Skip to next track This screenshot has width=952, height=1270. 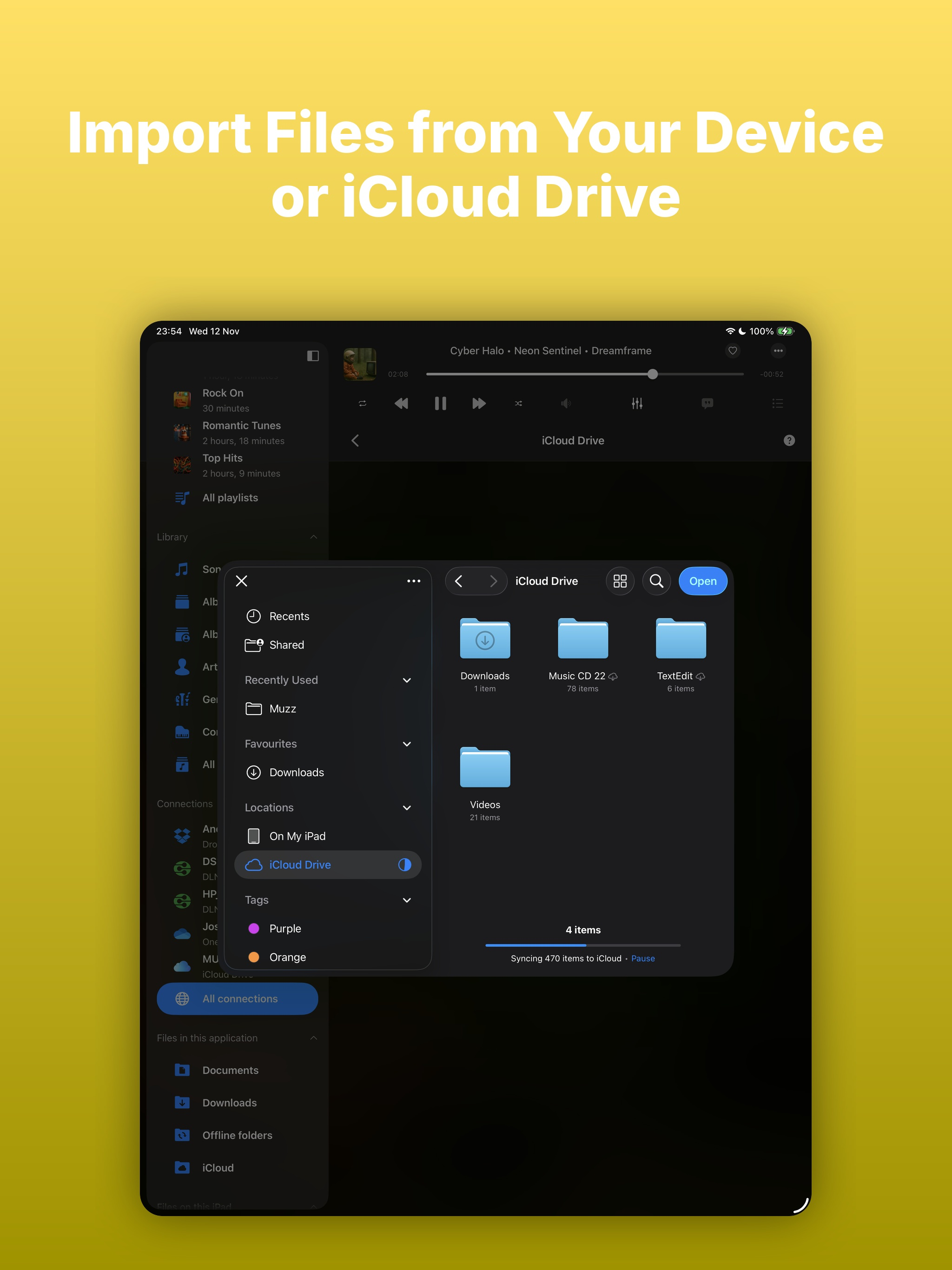[479, 403]
